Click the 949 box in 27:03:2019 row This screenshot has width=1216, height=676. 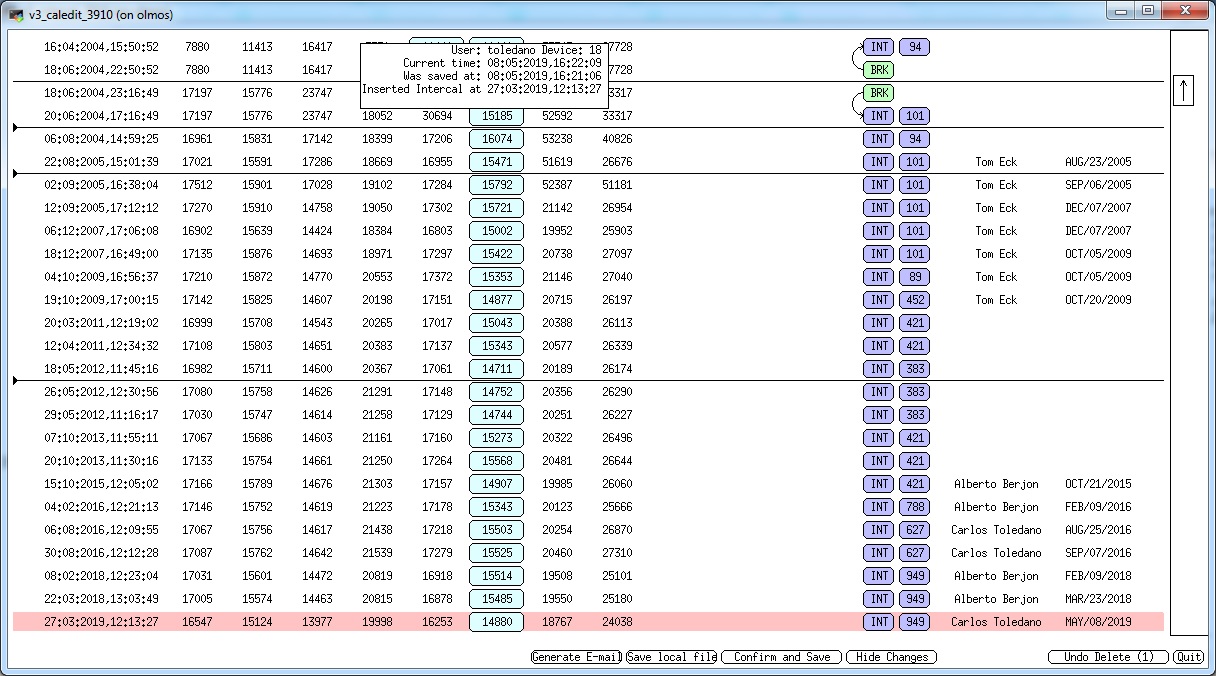(914, 622)
